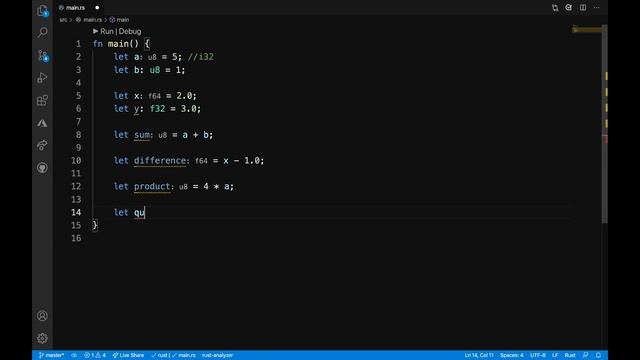Click the circular-arrow icon in the editor toolbar
This screenshot has width=640, height=360.
569,8
